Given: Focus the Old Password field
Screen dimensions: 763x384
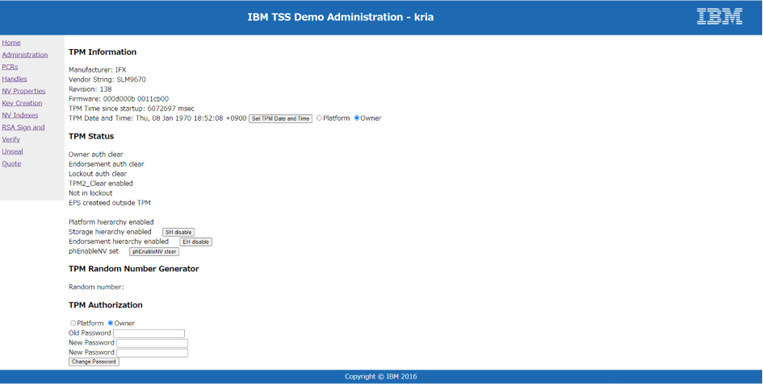Looking at the screenshot, I should 149,333.
